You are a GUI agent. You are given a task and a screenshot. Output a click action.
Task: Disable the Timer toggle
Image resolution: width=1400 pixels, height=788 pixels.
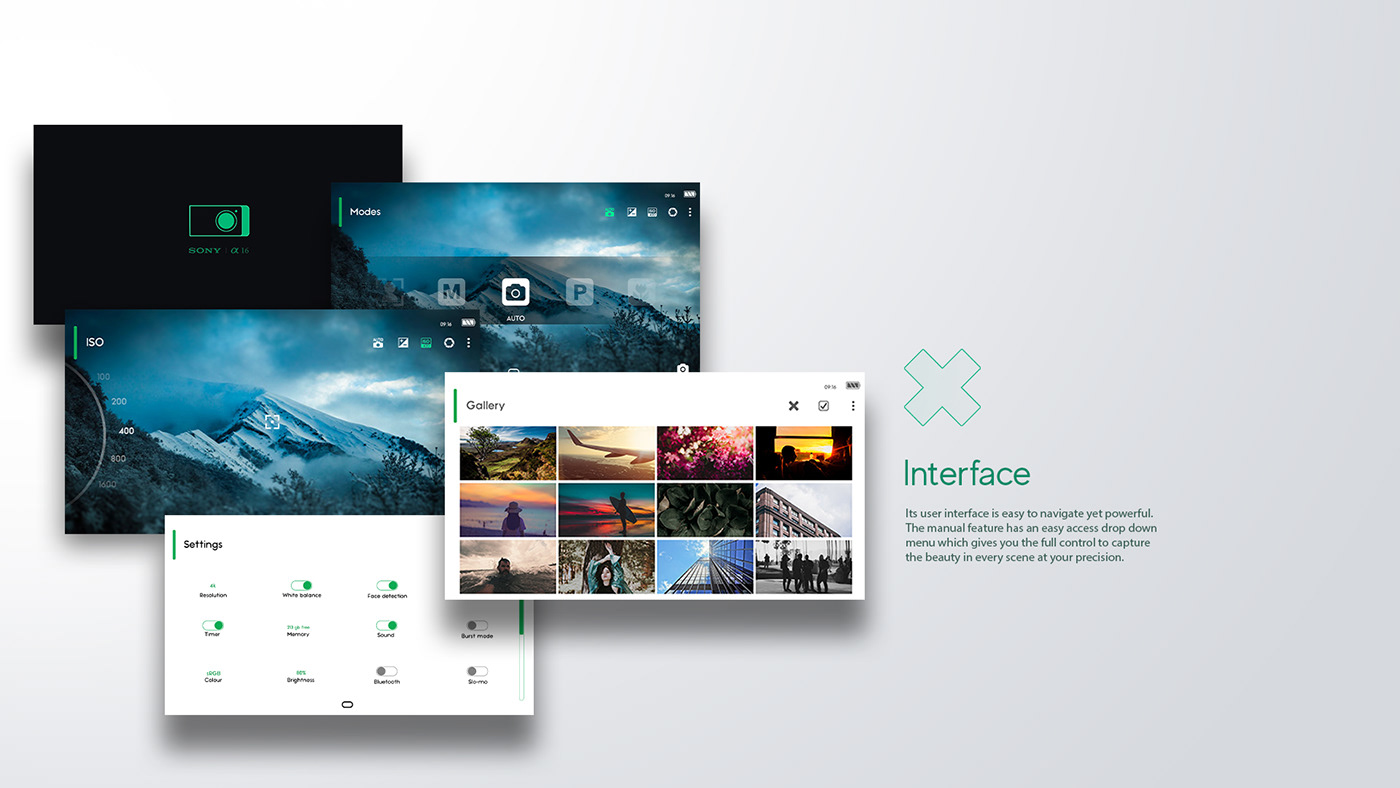click(213, 625)
